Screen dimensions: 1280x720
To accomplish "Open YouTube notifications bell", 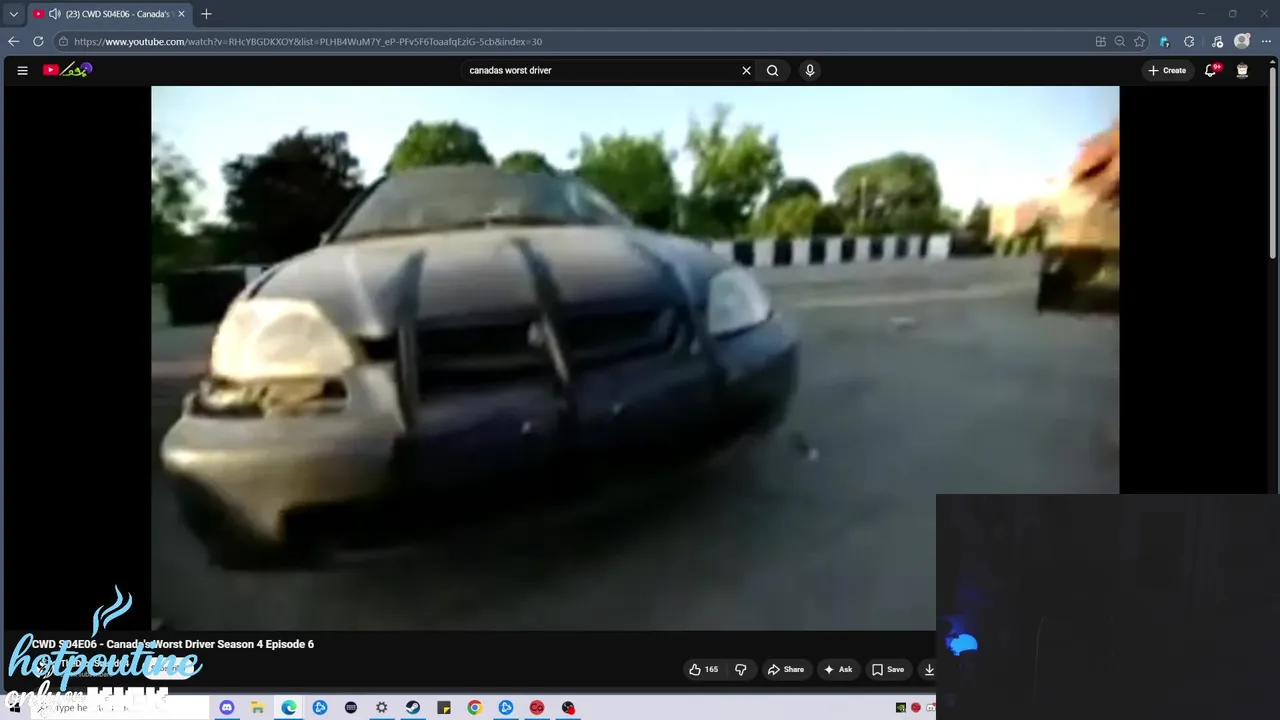I will (1211, 70).
